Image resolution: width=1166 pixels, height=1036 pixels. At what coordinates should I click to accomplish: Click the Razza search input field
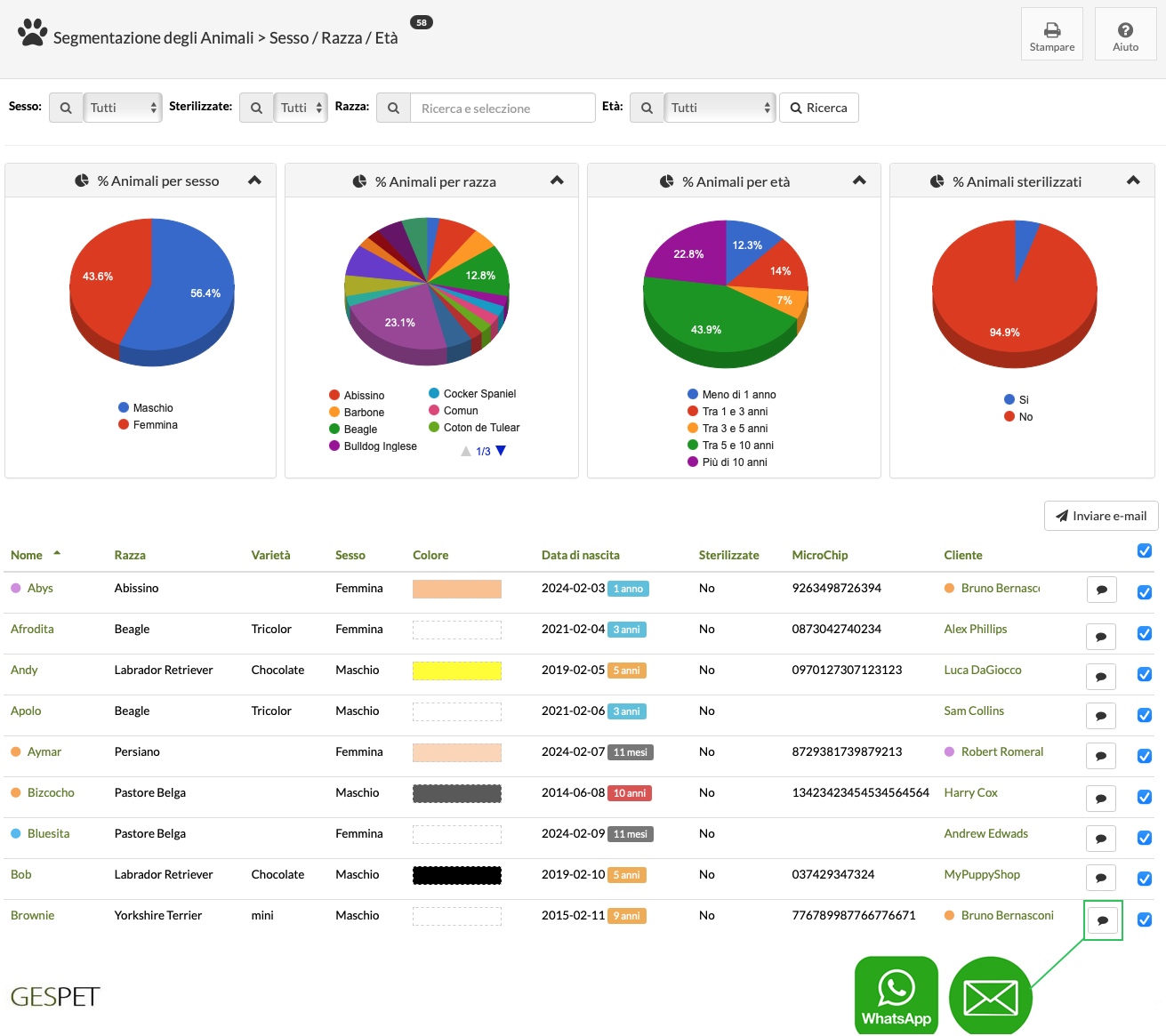coord(503,108)
